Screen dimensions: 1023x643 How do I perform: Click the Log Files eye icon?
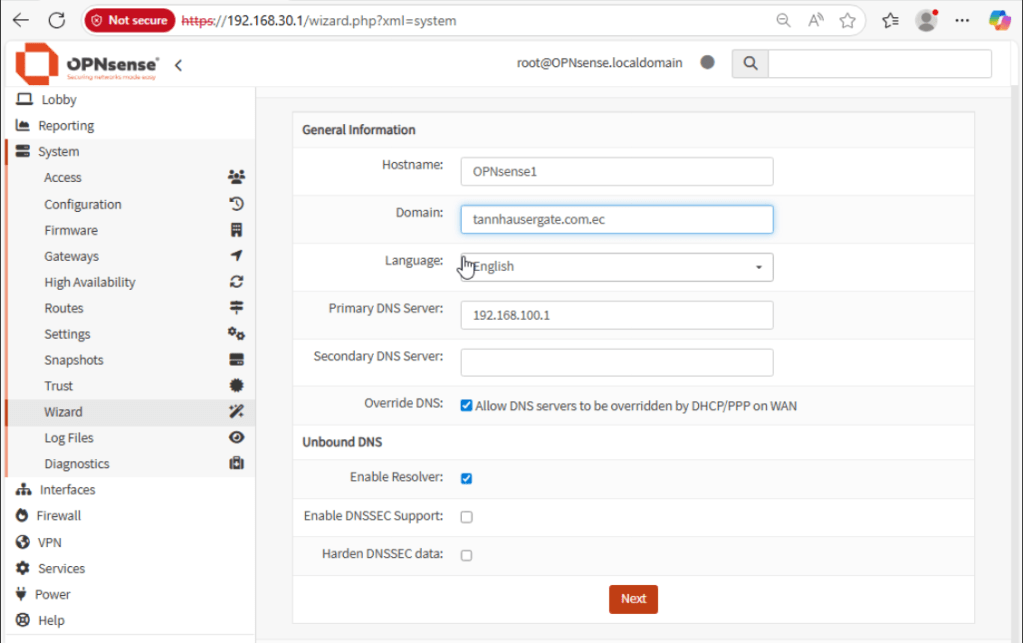coord(236,438)
